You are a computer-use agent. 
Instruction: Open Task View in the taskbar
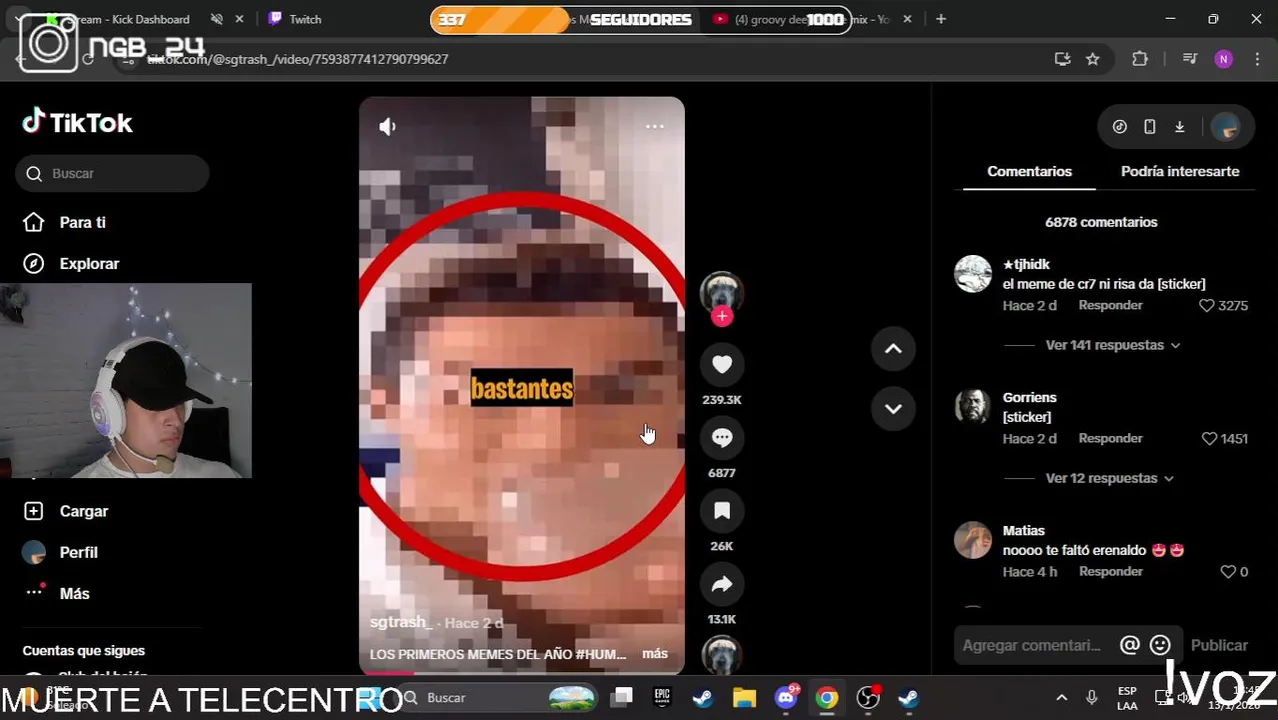(x=622, y=697)
